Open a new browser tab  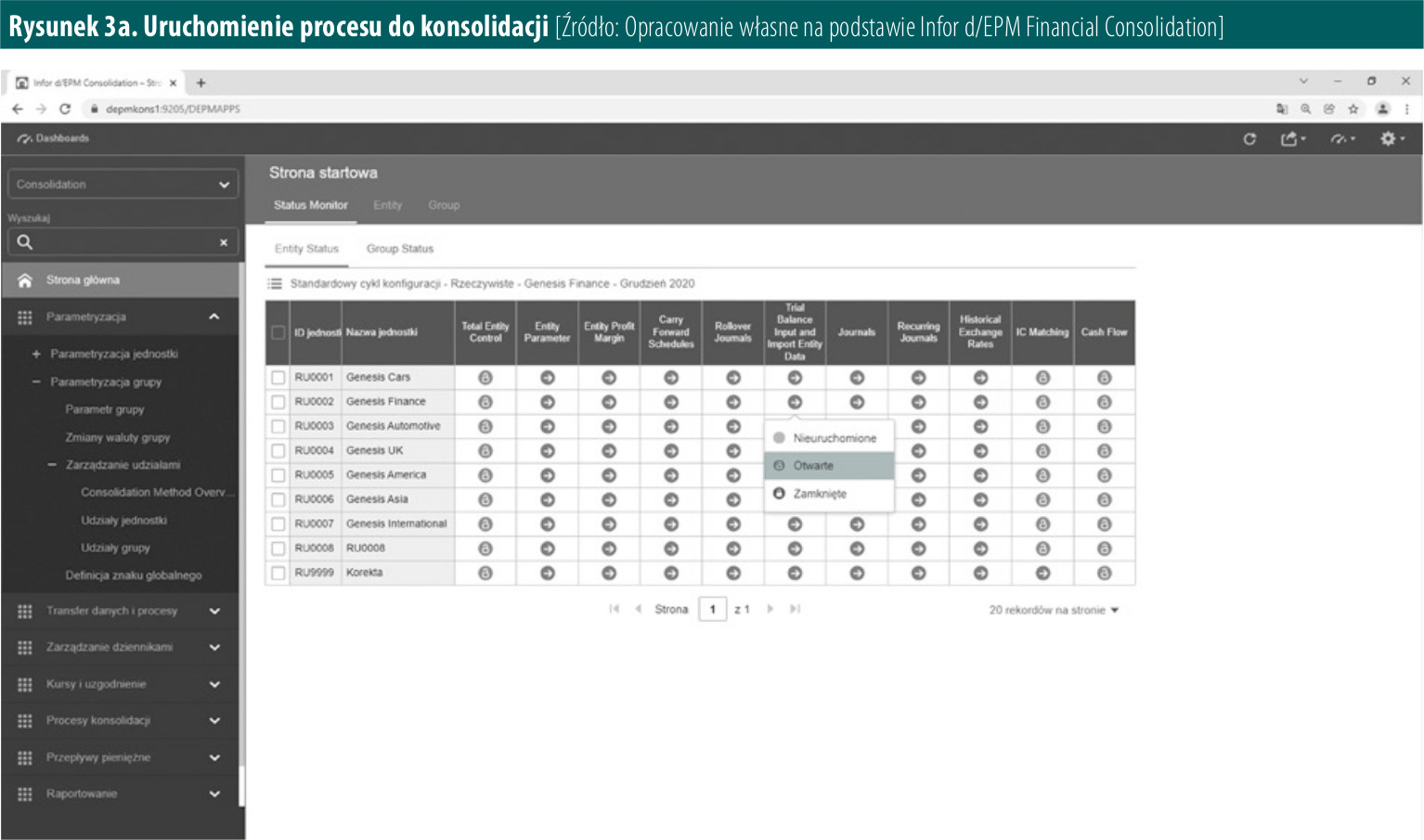point(201,83)
